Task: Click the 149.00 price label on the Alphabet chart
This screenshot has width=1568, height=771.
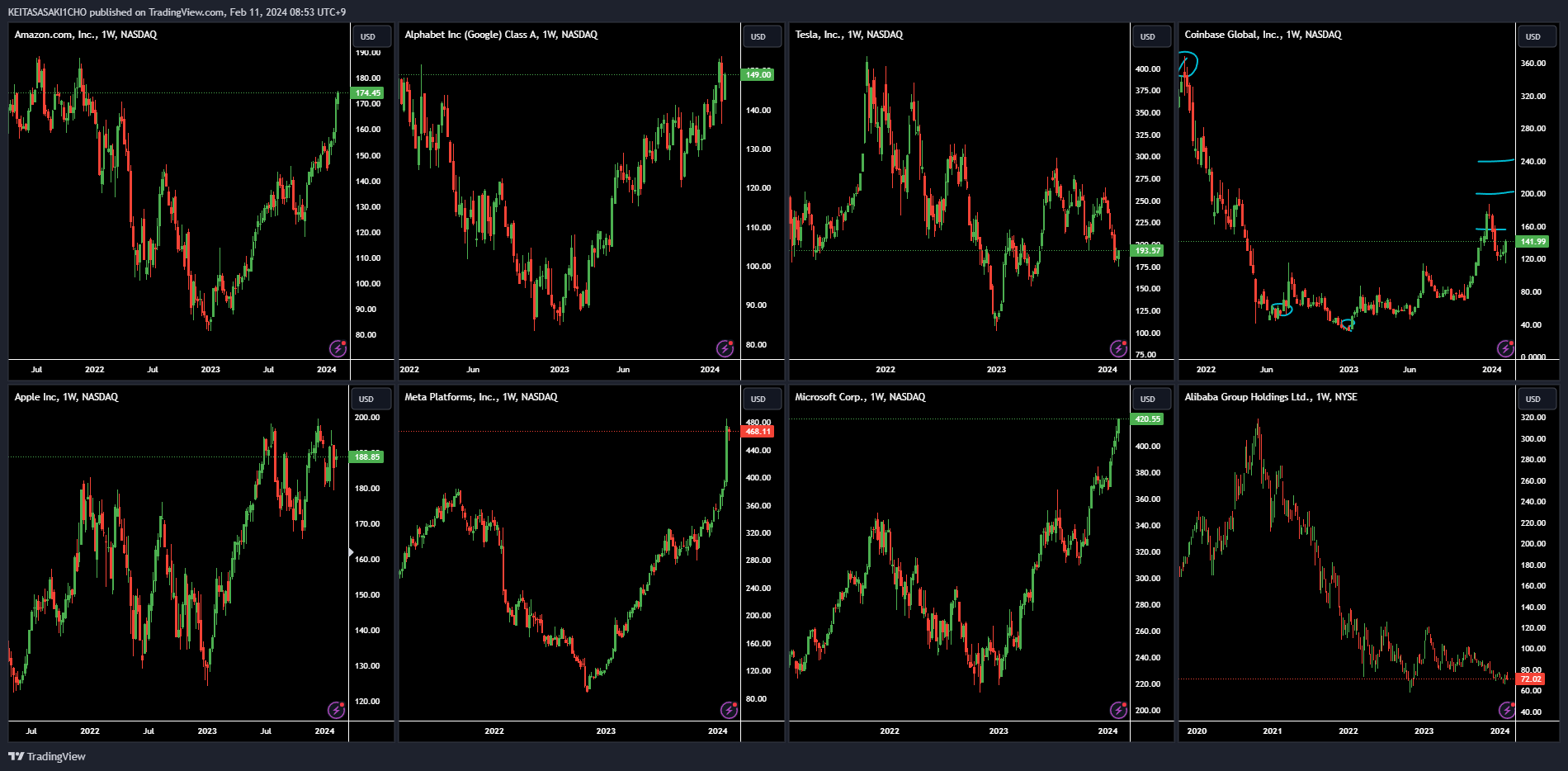Action: click(758, 75)
